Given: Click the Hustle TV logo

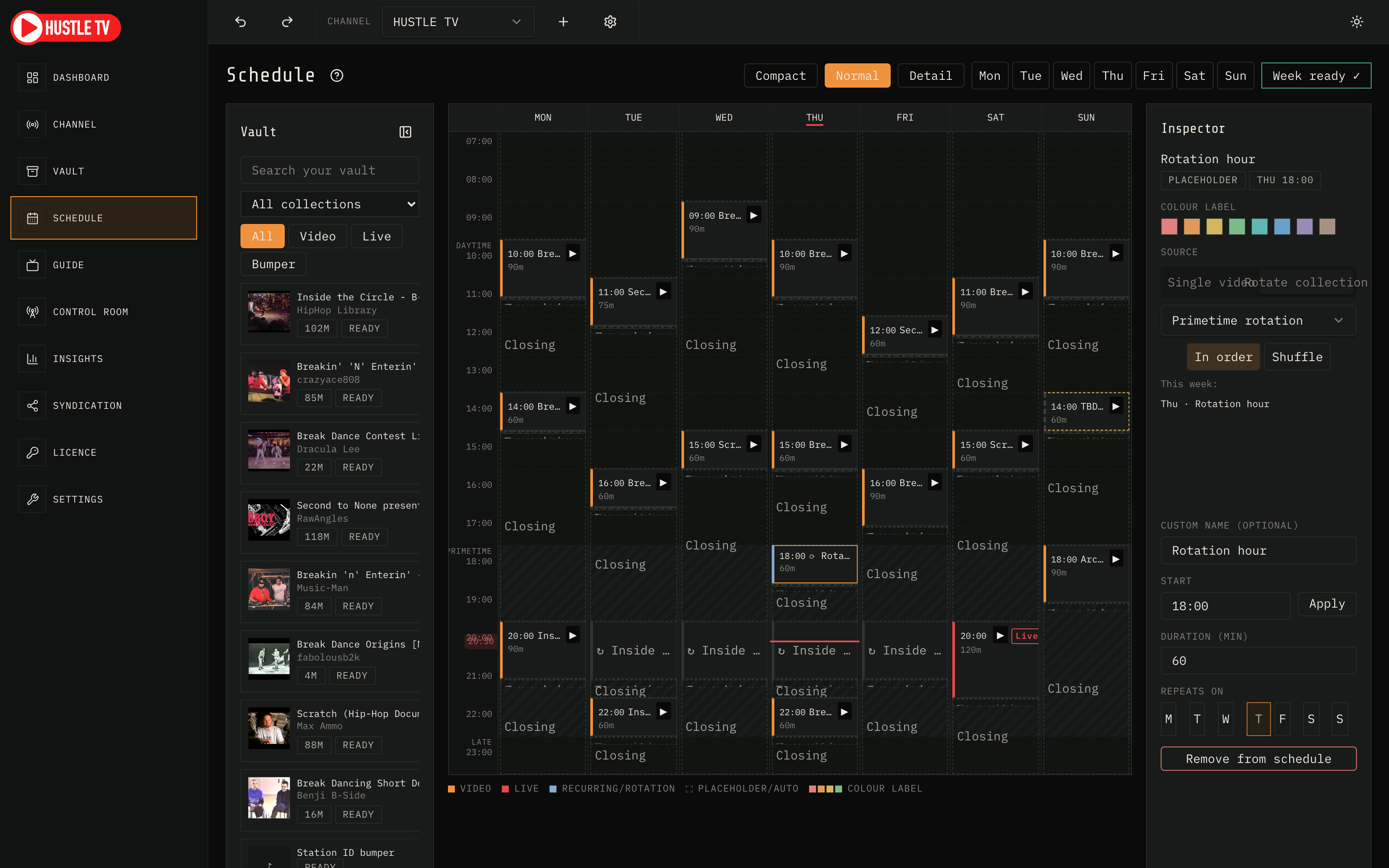Looking at the screenshot, I should 66,27.
